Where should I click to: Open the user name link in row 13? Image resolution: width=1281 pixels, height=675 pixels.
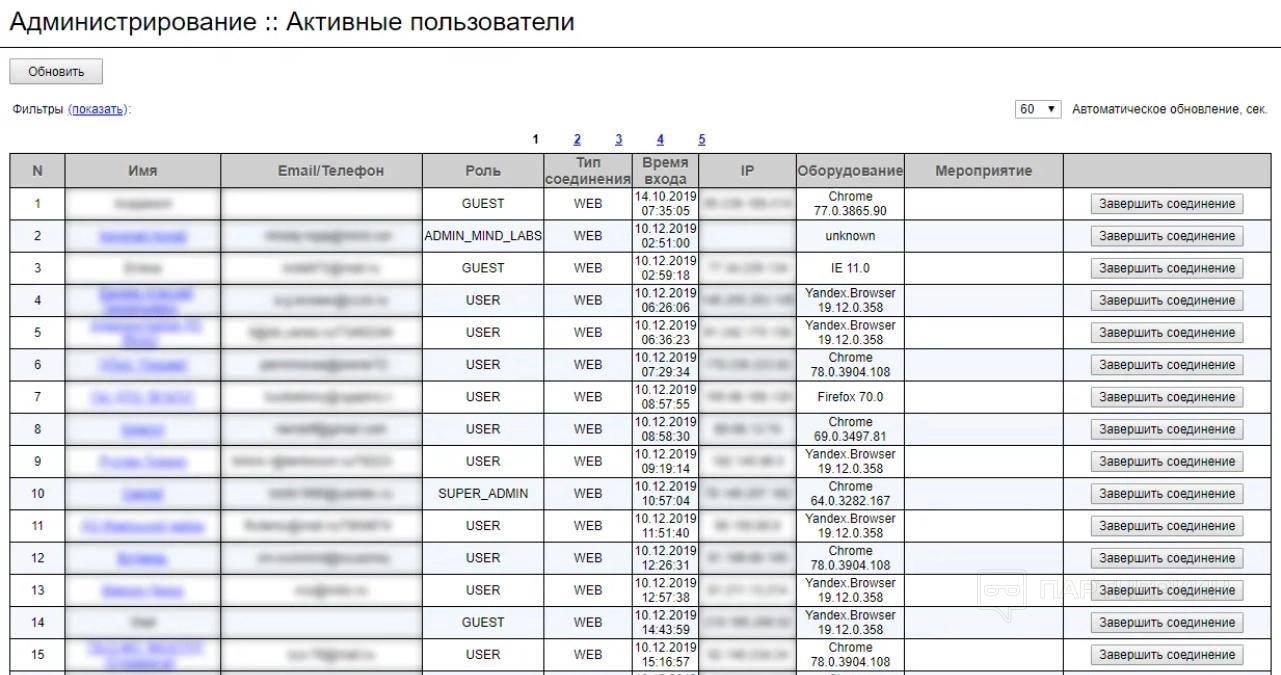point(142,590)
